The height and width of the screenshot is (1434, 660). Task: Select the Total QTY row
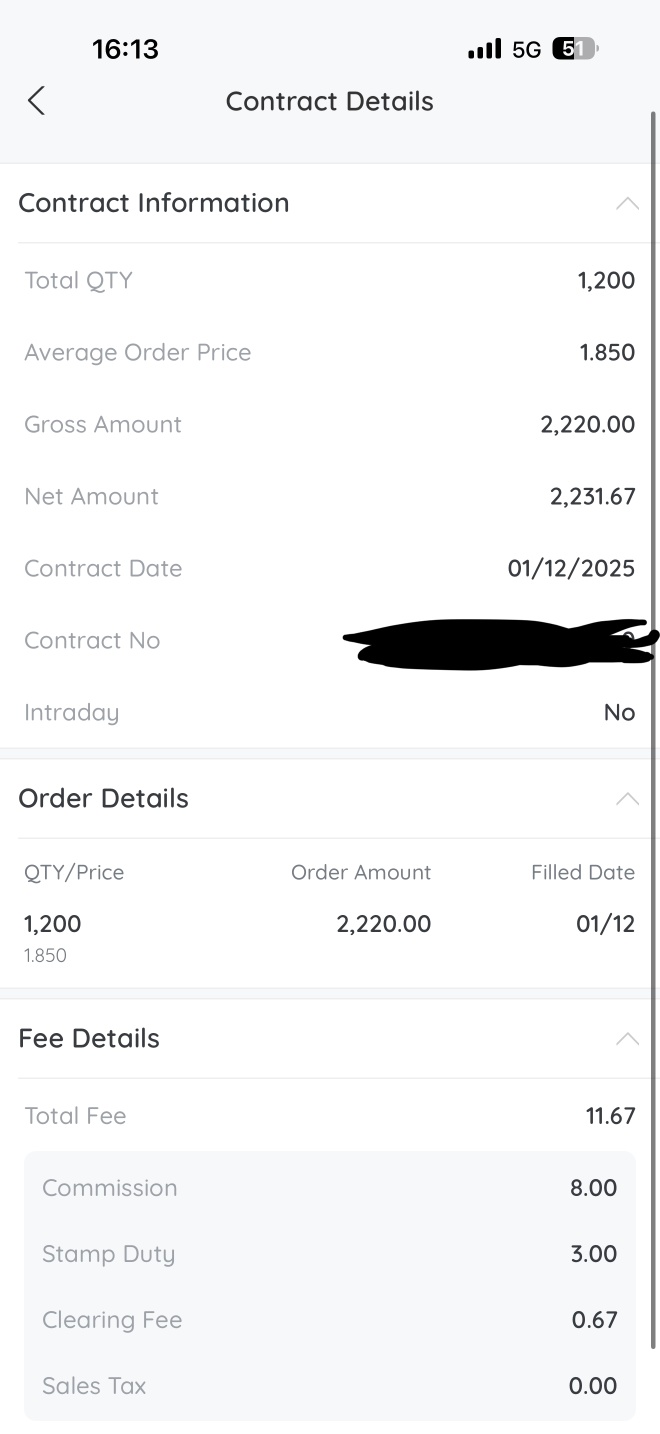(330, 280)
